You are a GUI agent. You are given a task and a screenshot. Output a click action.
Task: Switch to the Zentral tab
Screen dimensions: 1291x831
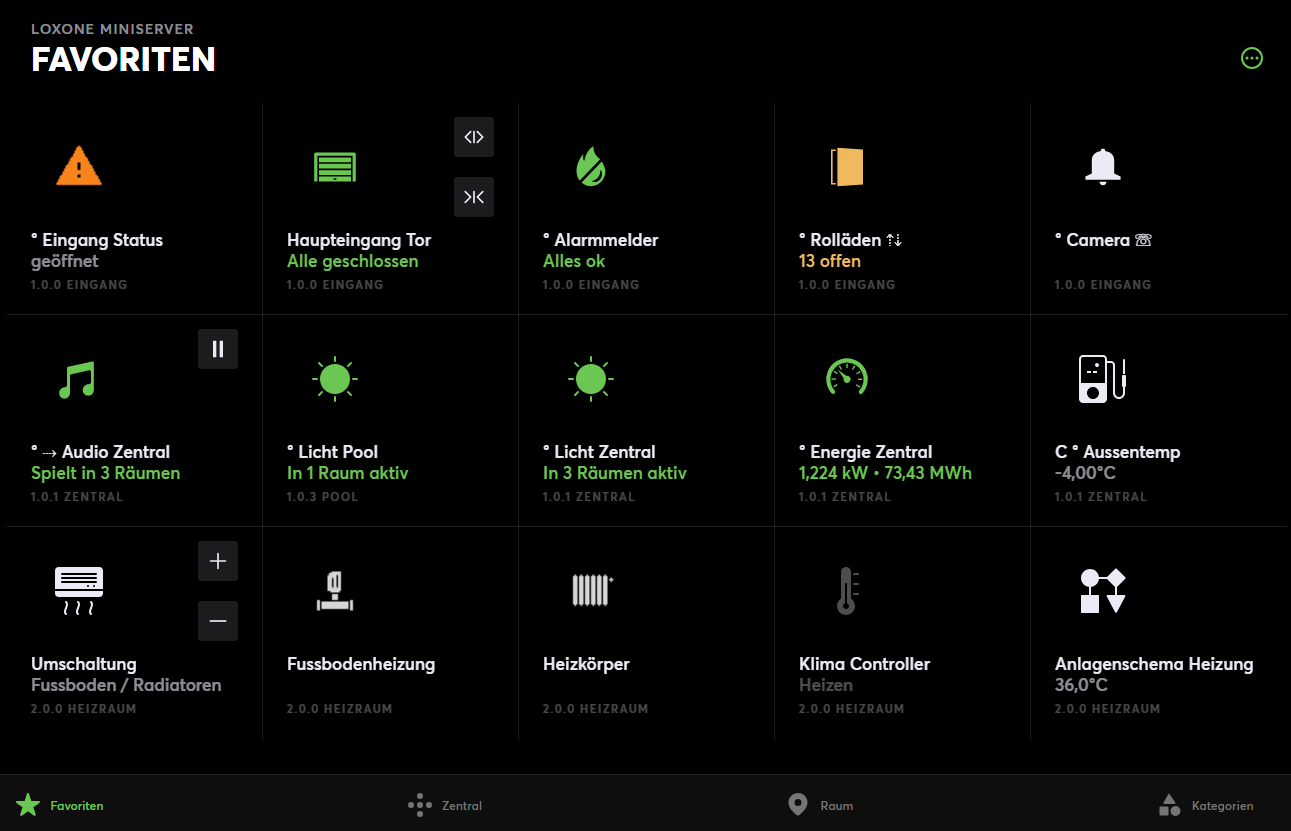coord(445,805)
